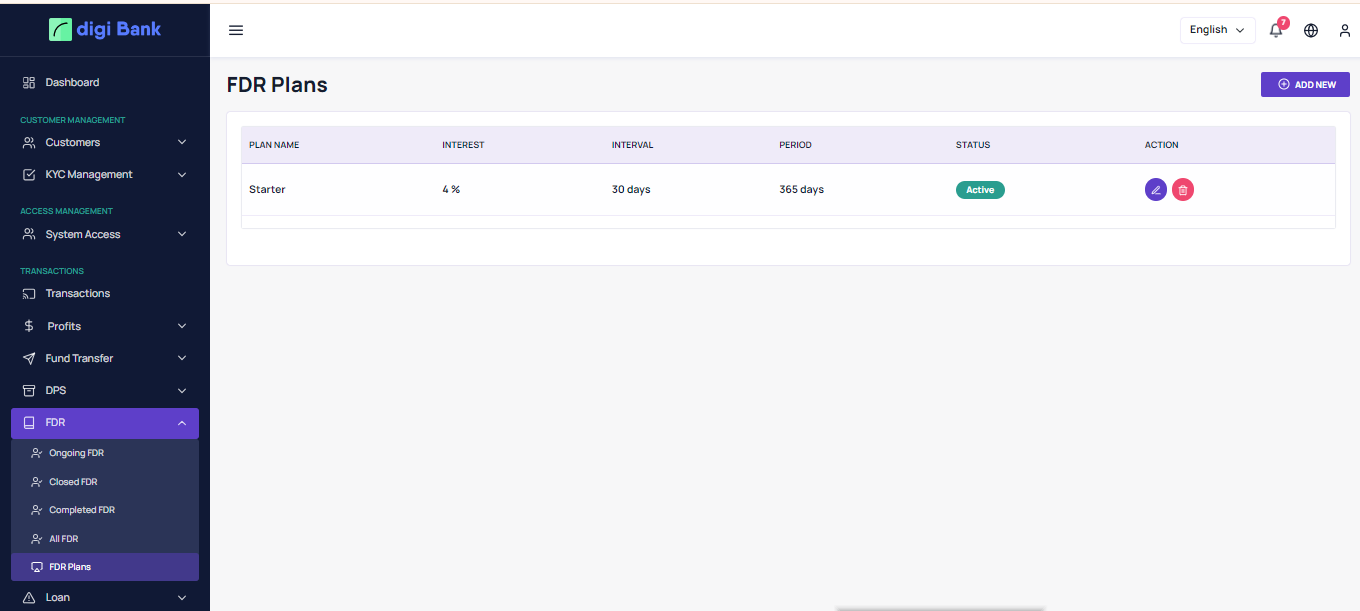This screenshot has width=1360, height=611.
Task: Click the delete trash icon for Starter plan
Action: click(1183, 190)
